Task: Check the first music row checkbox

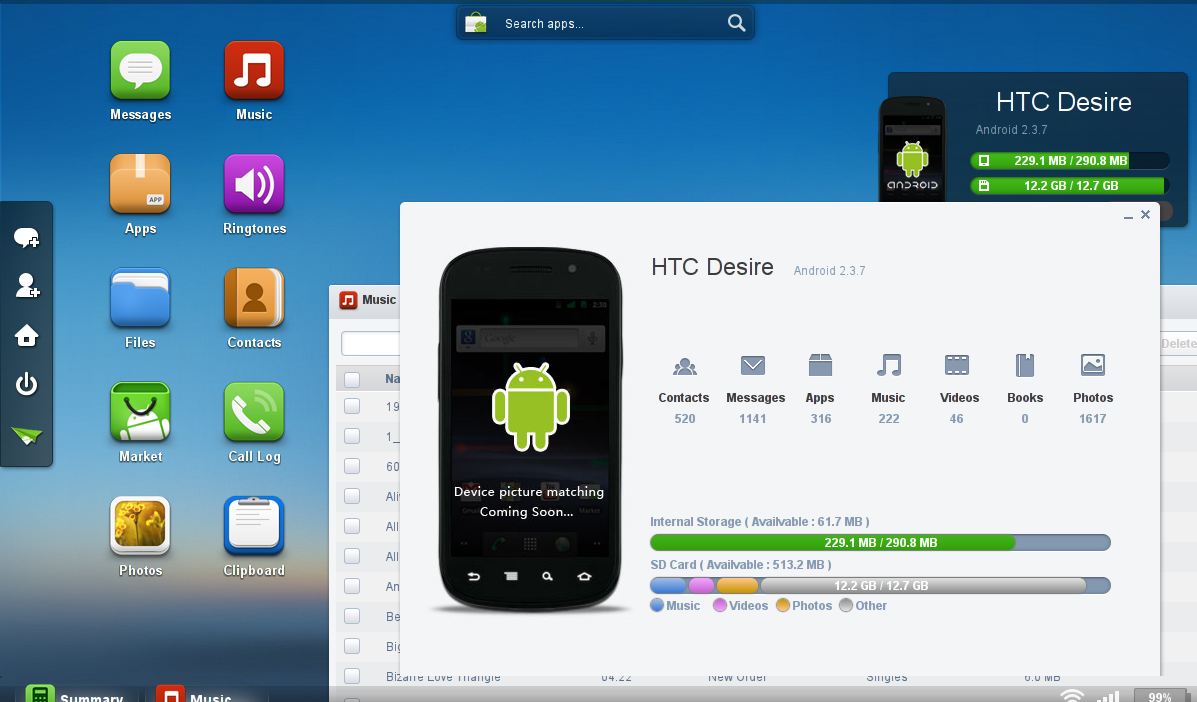Action: tap(352, 406)
